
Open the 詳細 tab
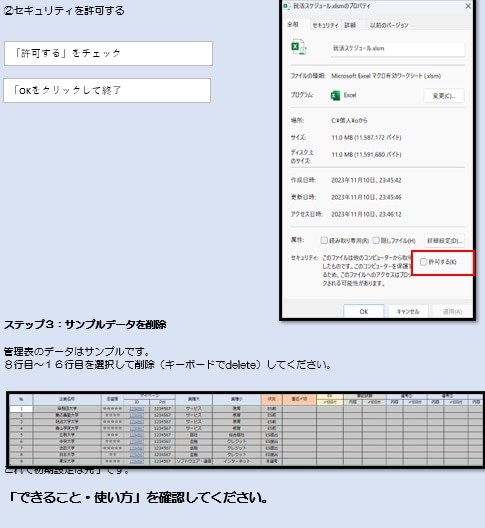coord(350,25)
